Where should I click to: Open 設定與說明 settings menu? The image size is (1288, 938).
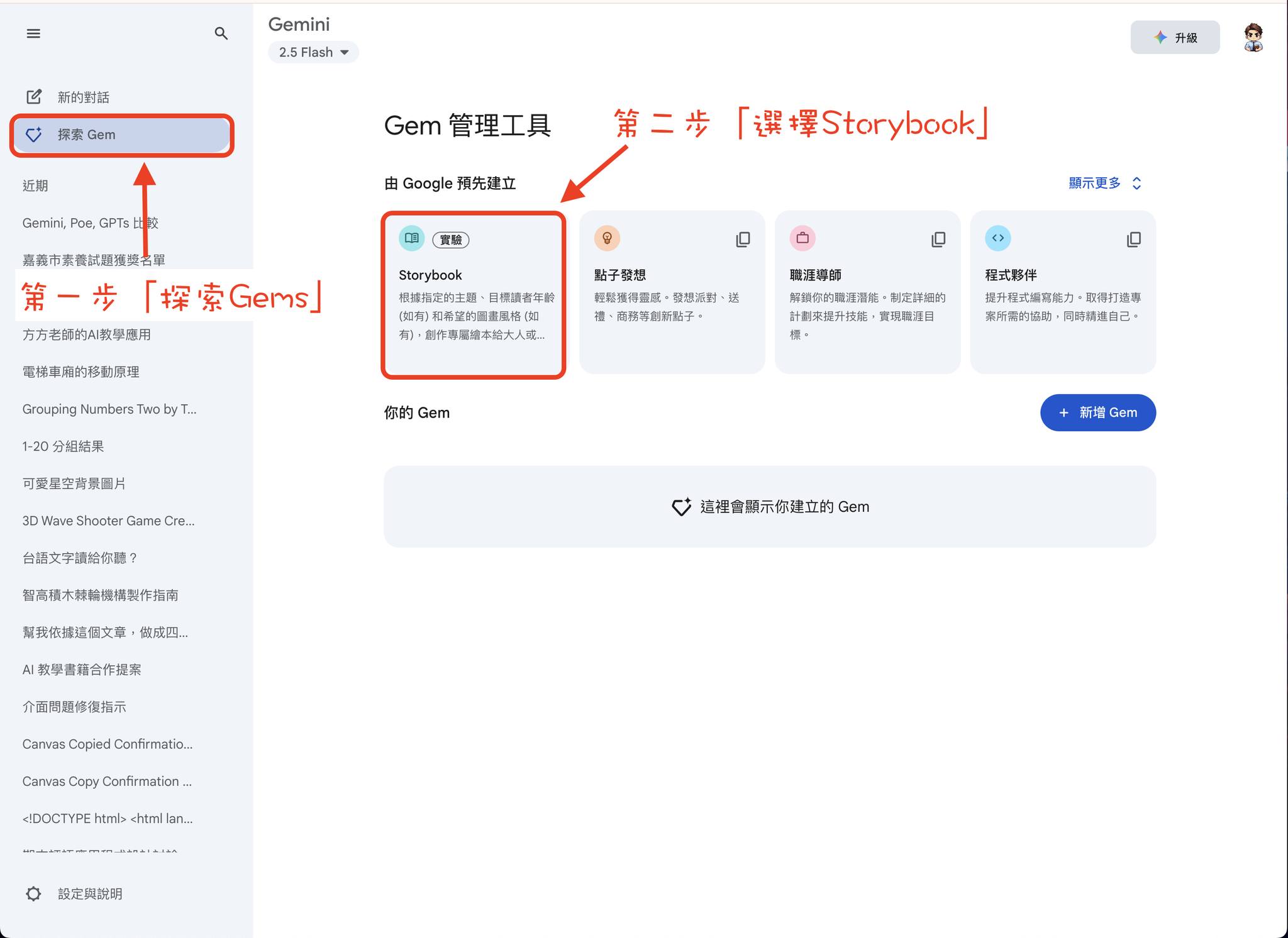89,893
